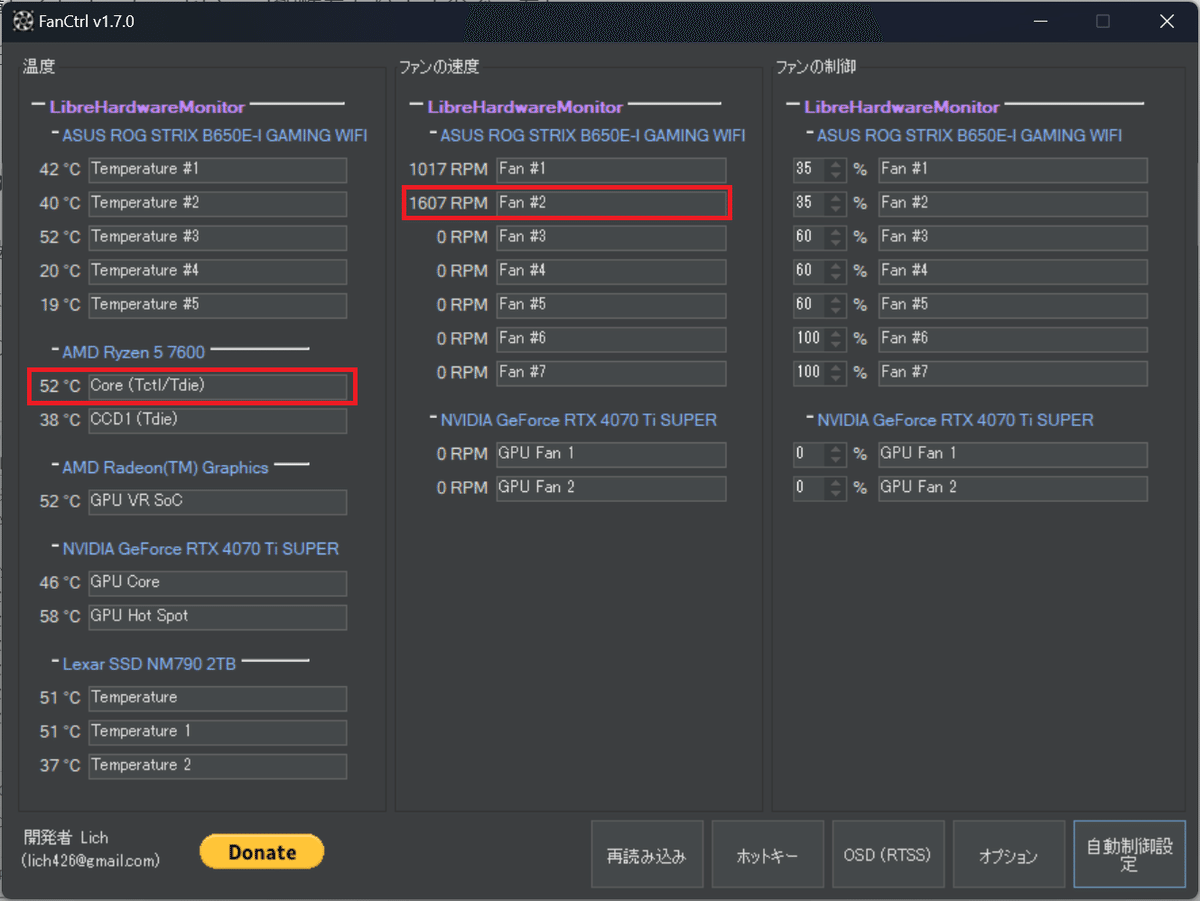1200x901 pixels.
Task: Click Fan #2 control percent spinner
Action: point(820,204)
